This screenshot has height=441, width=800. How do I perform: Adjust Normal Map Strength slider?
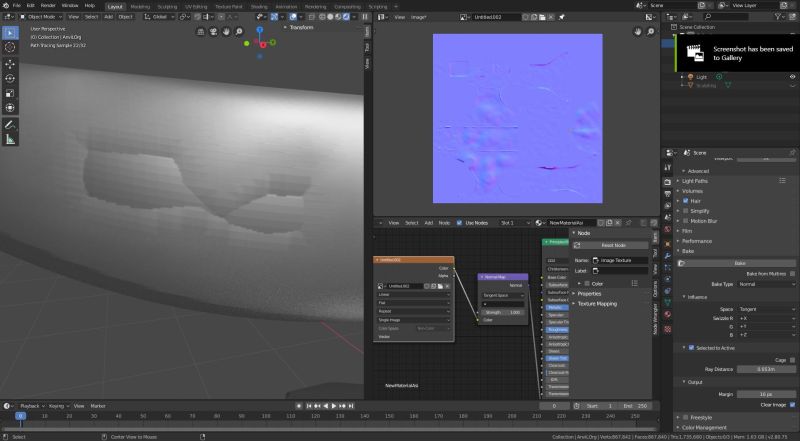coord(503,312)
